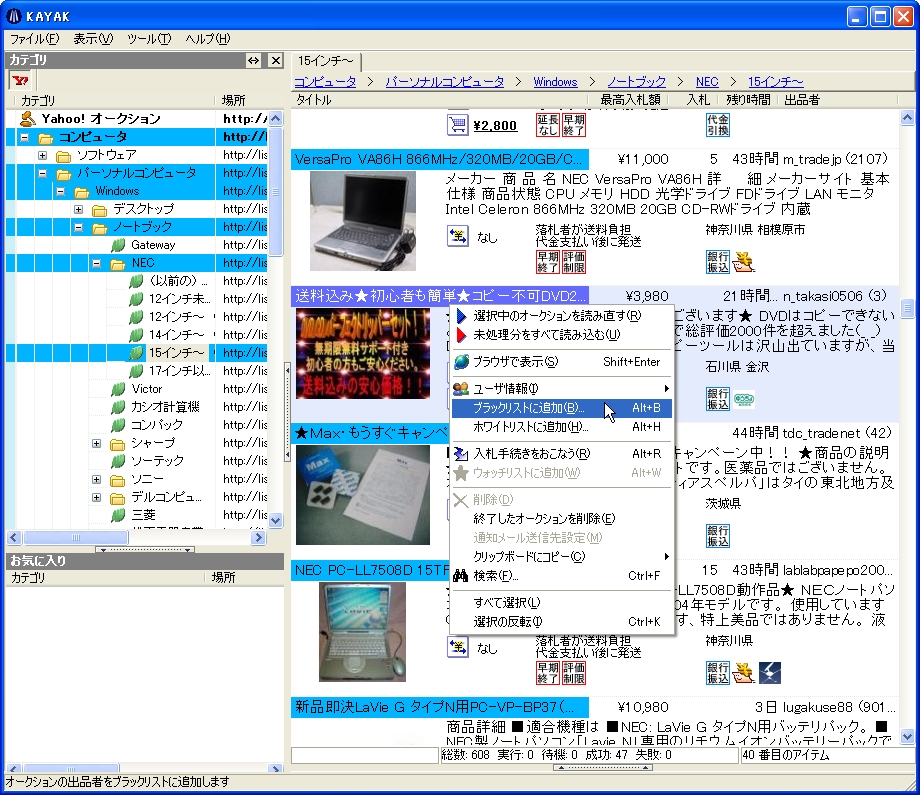Choose 未処理分をすべて読み込む(U)
Image resolution: width=920 pixels, height=795 pixels.
pos(562,334)
